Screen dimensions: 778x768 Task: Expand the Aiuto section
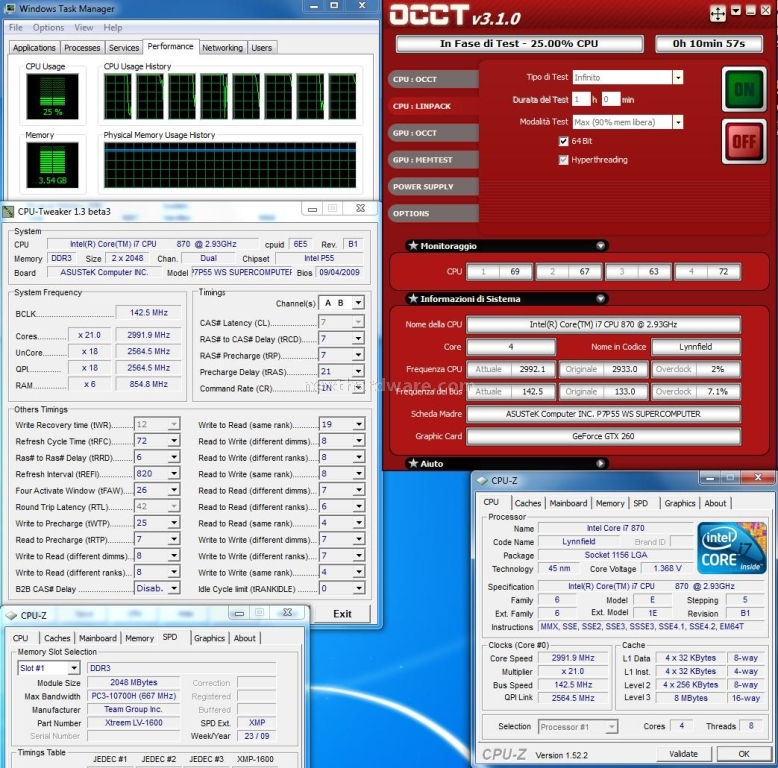600,463
